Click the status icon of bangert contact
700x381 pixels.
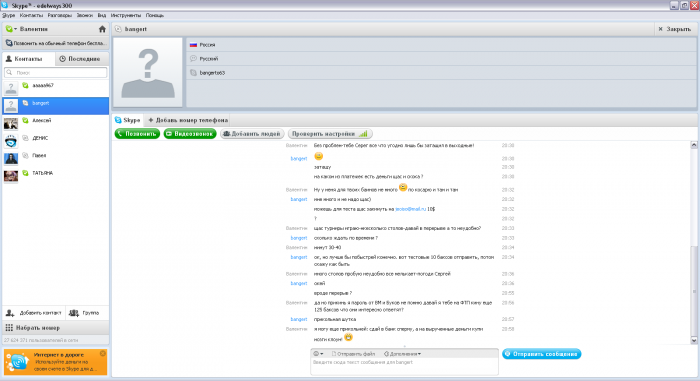pos(25,103)
